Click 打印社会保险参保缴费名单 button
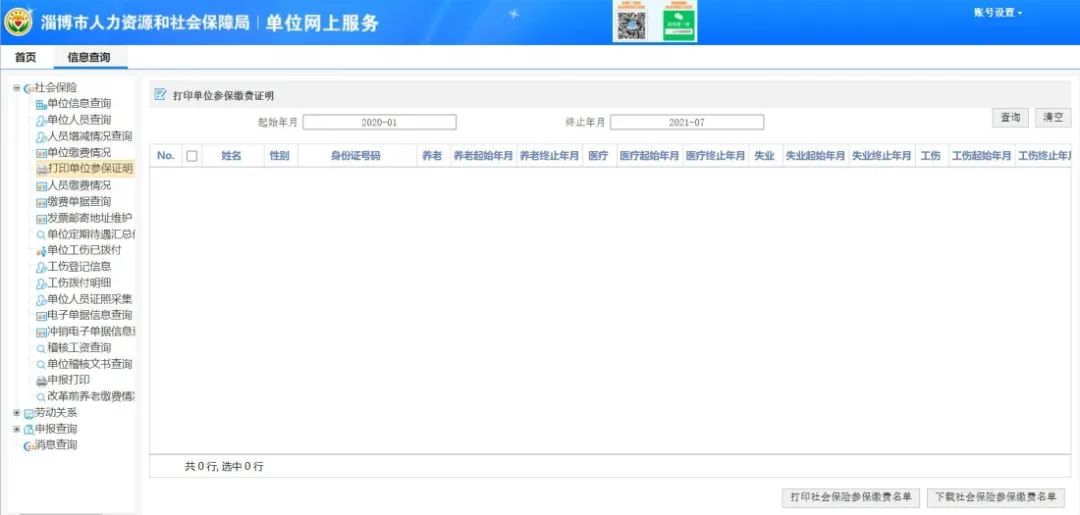Image resolution: width=1080 pixels, height=515 pixels. point(851,497)
